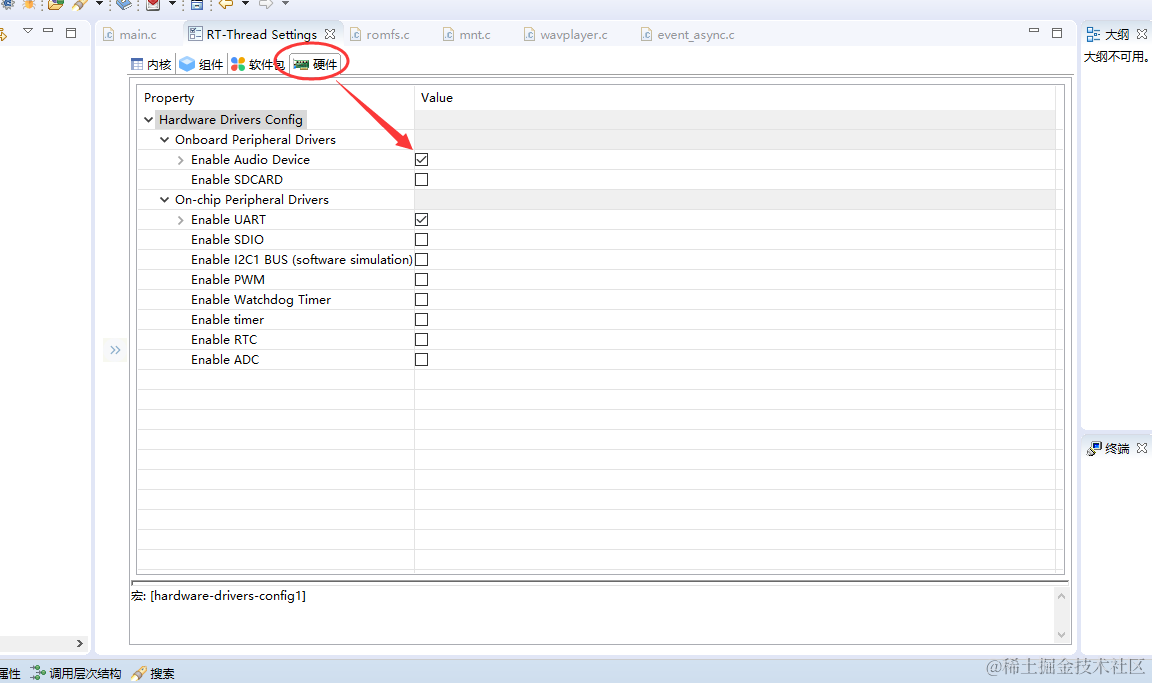
Task: Click the double-chevron sidebar expander
Action: [x=115, y=350]
